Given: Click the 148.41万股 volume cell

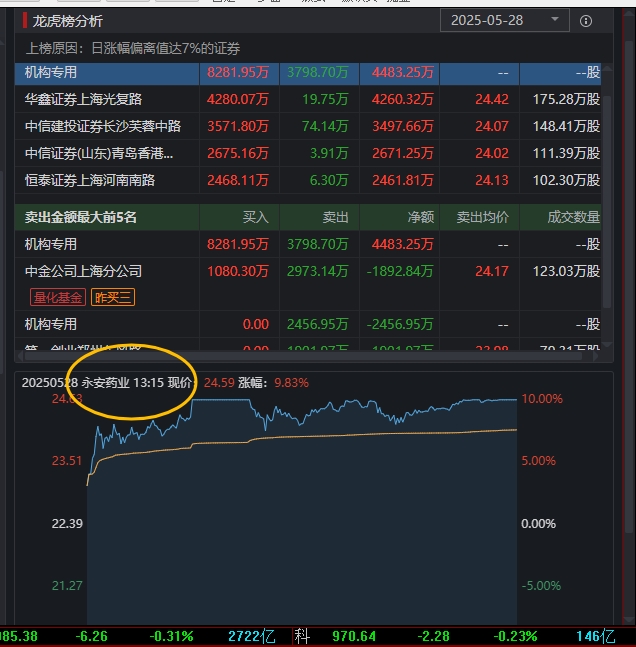Looking at the screenshot, I should (566, 126).
